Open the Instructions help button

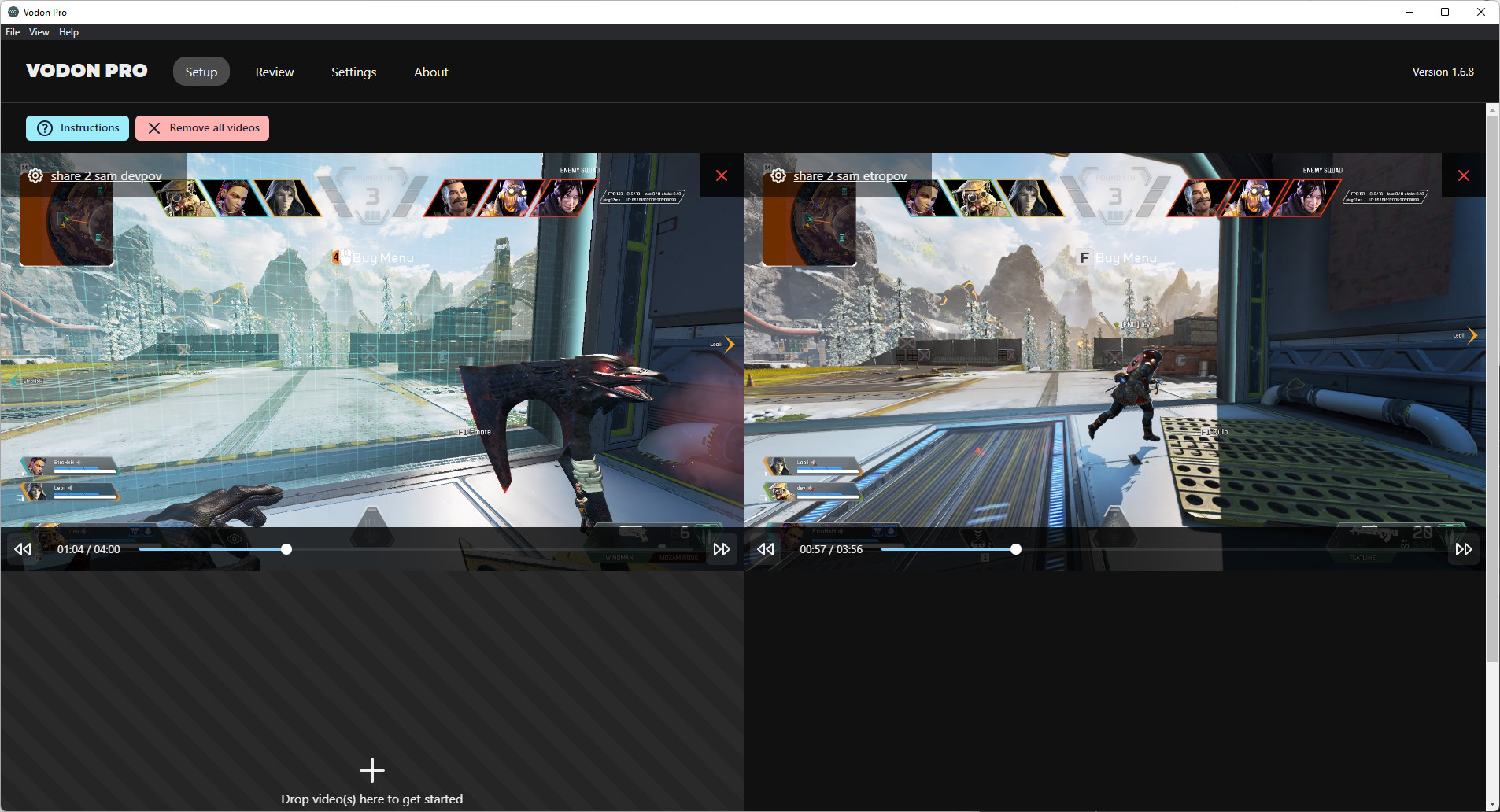coord(77,128)
